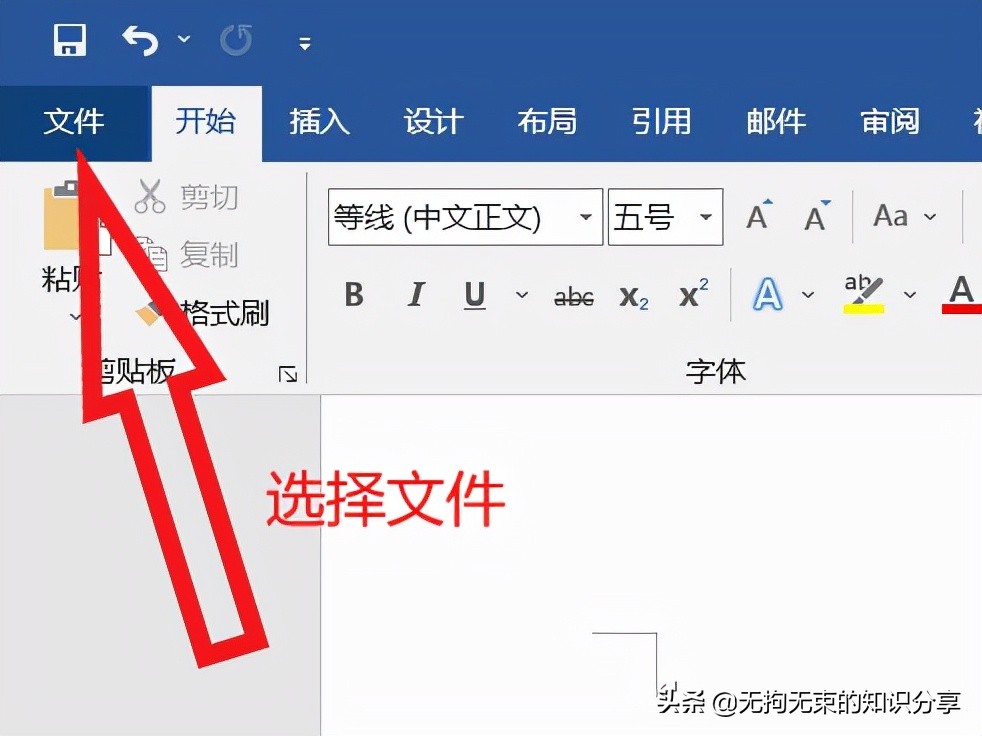Switch to the 插入 ribbon tab
Image resolution: width=982 pixels, height=736 pixels.
point(318,122)
